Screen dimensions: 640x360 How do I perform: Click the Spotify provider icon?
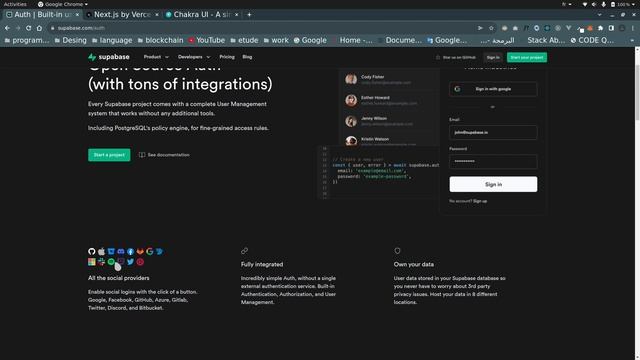111,262
